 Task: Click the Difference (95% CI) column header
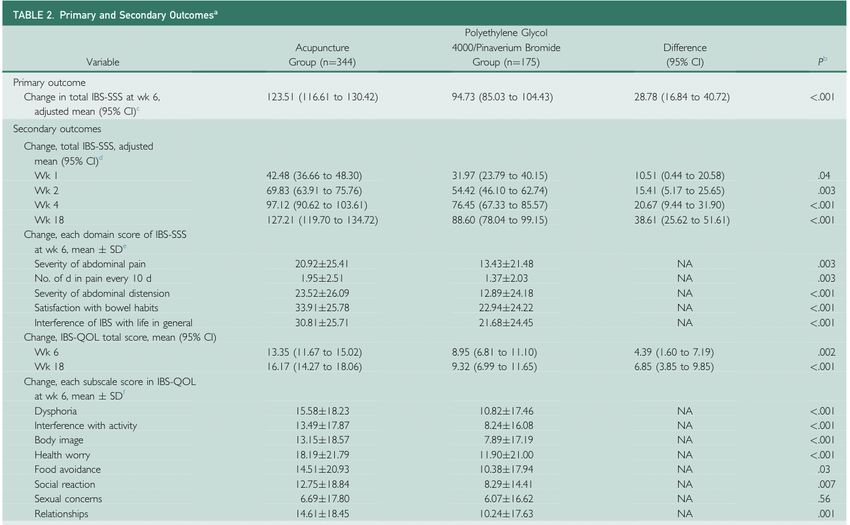(685, 55)
